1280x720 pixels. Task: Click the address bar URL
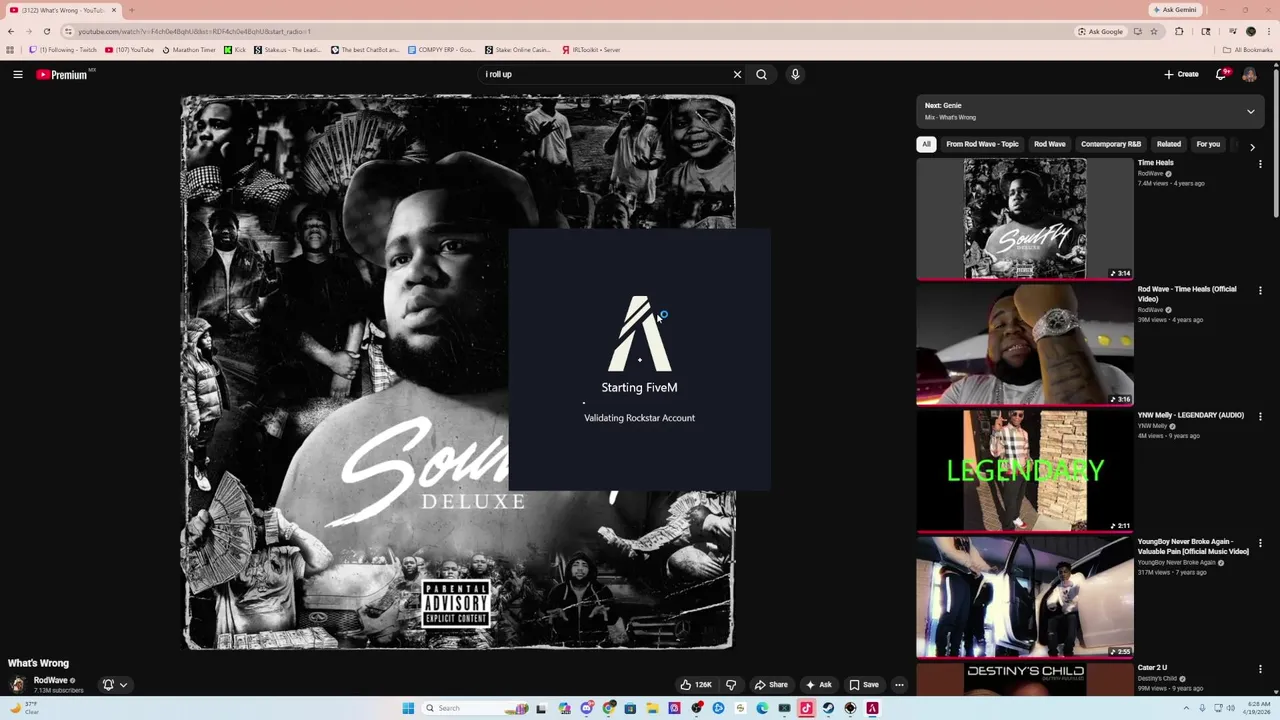coord(195,31)
